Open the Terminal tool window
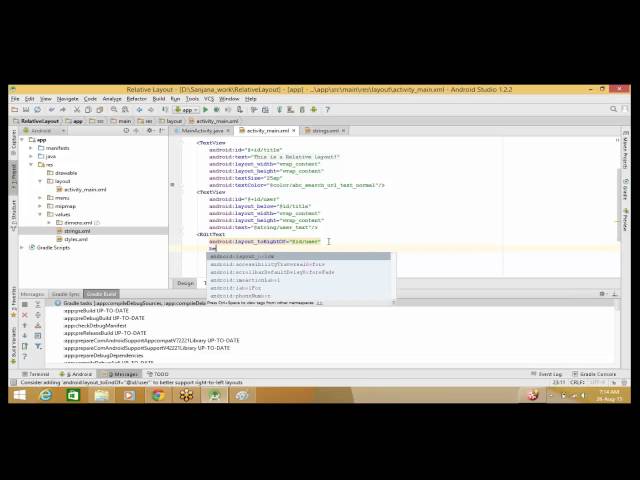Screen dimensions: 640x480 click(36, 374)
